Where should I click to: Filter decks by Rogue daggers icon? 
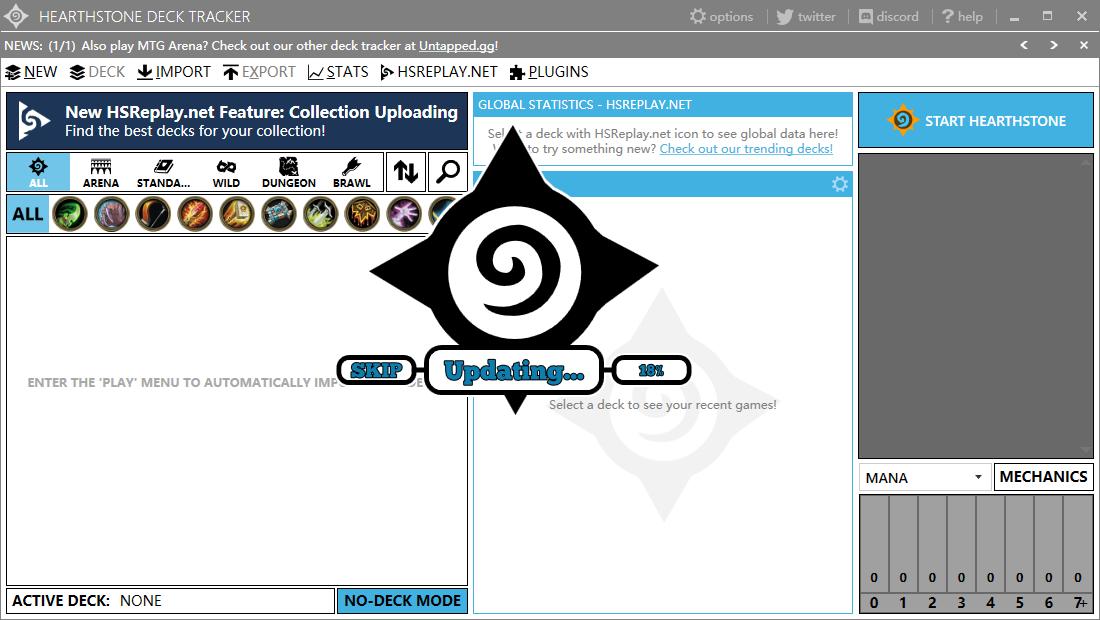(321, 214)
